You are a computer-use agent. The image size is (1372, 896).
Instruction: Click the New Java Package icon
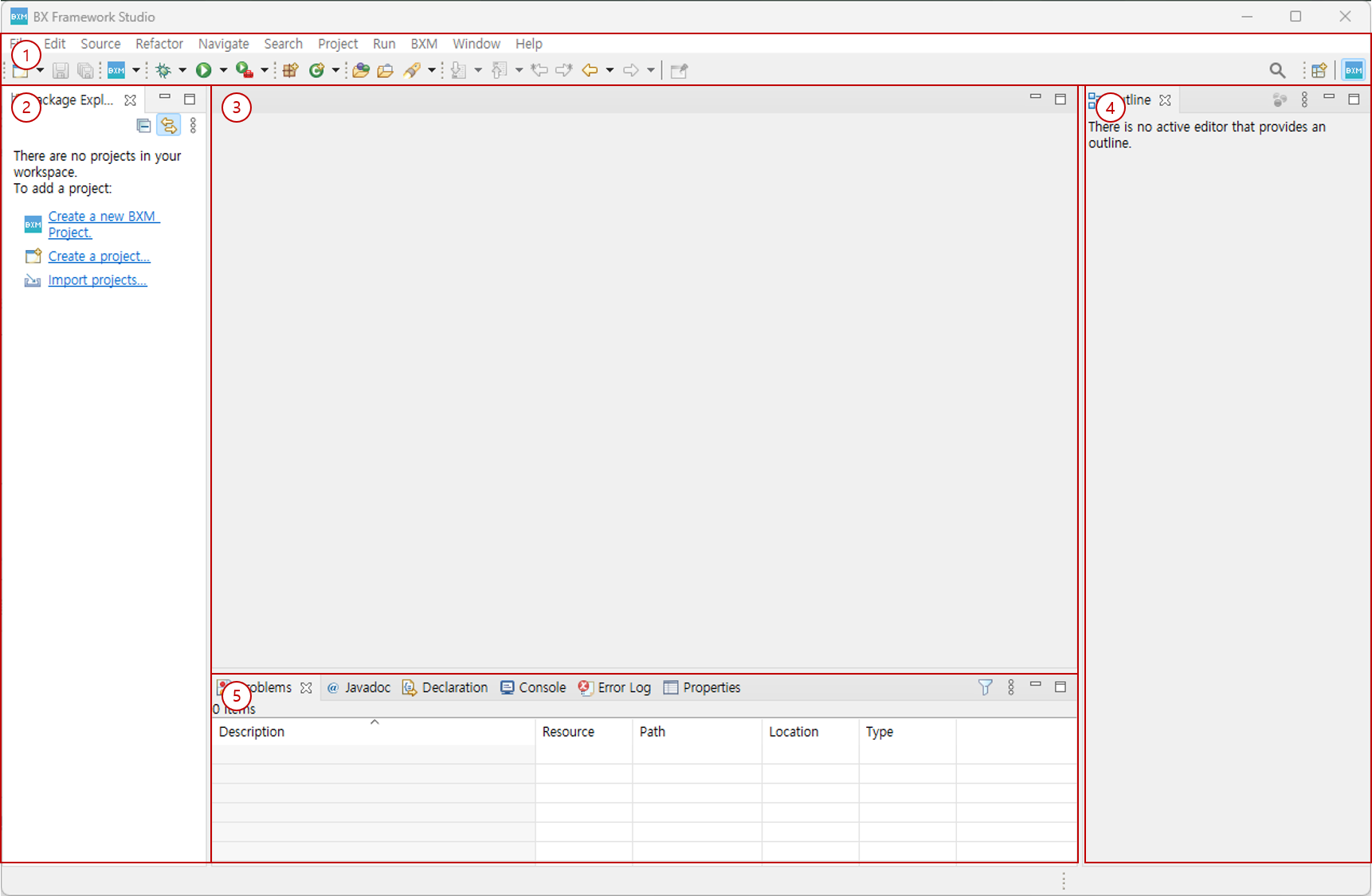290,70
